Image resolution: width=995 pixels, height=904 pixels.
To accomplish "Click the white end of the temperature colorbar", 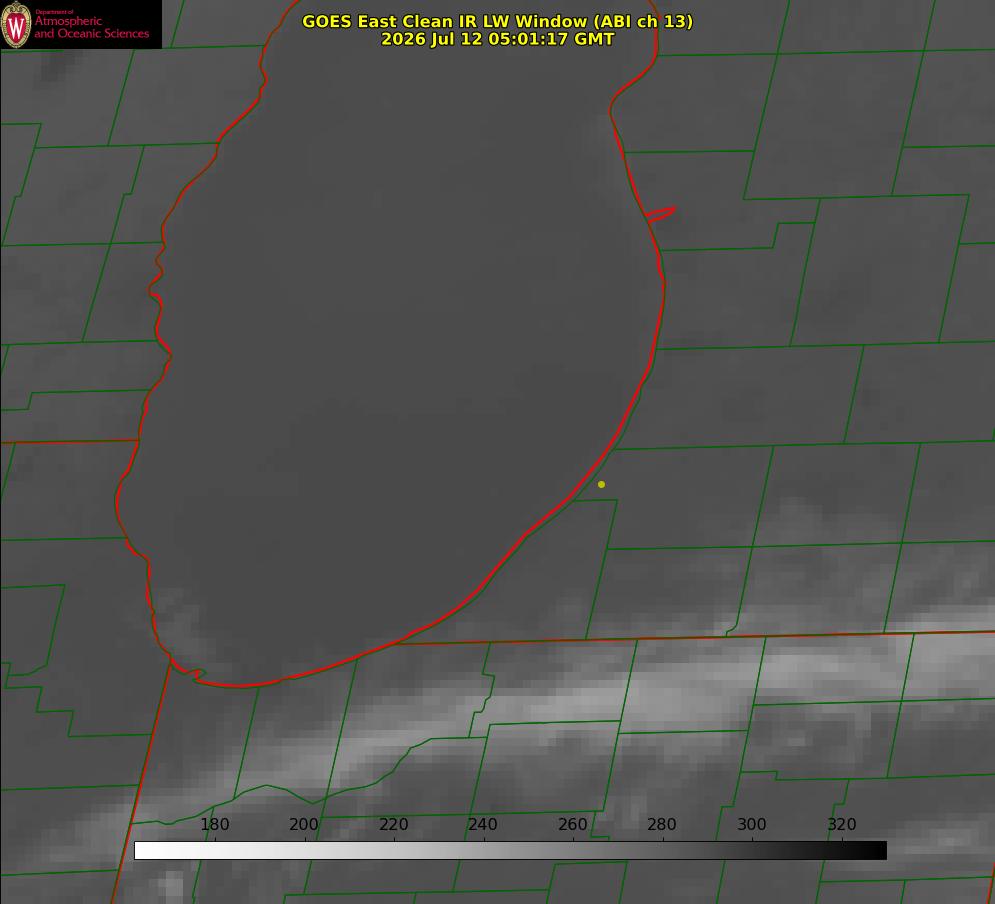I will click(143, 851).
